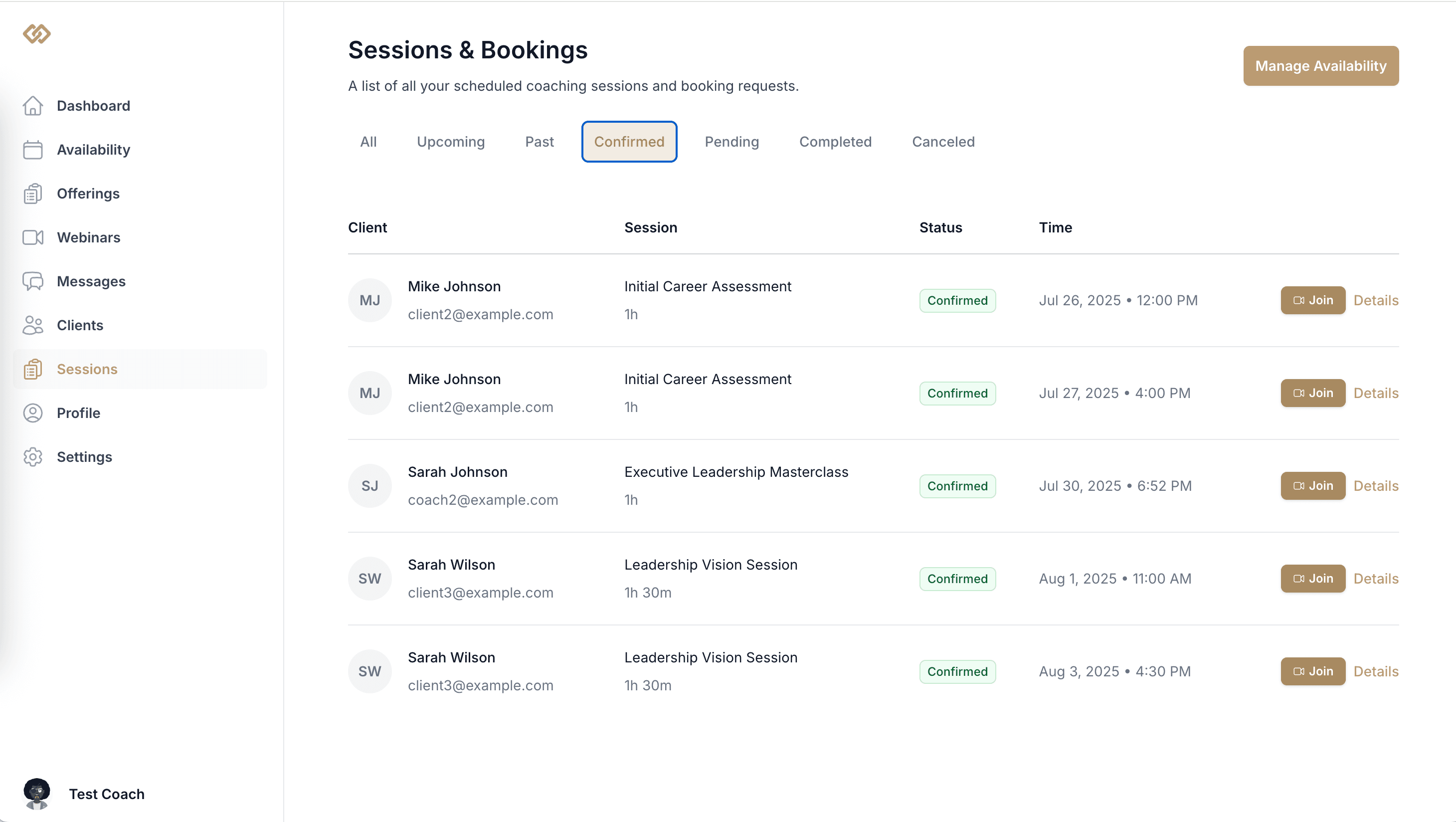Open the Offerings clipboard icon
This screenshot has width=1456, height=822.
(x=33, y=194)
